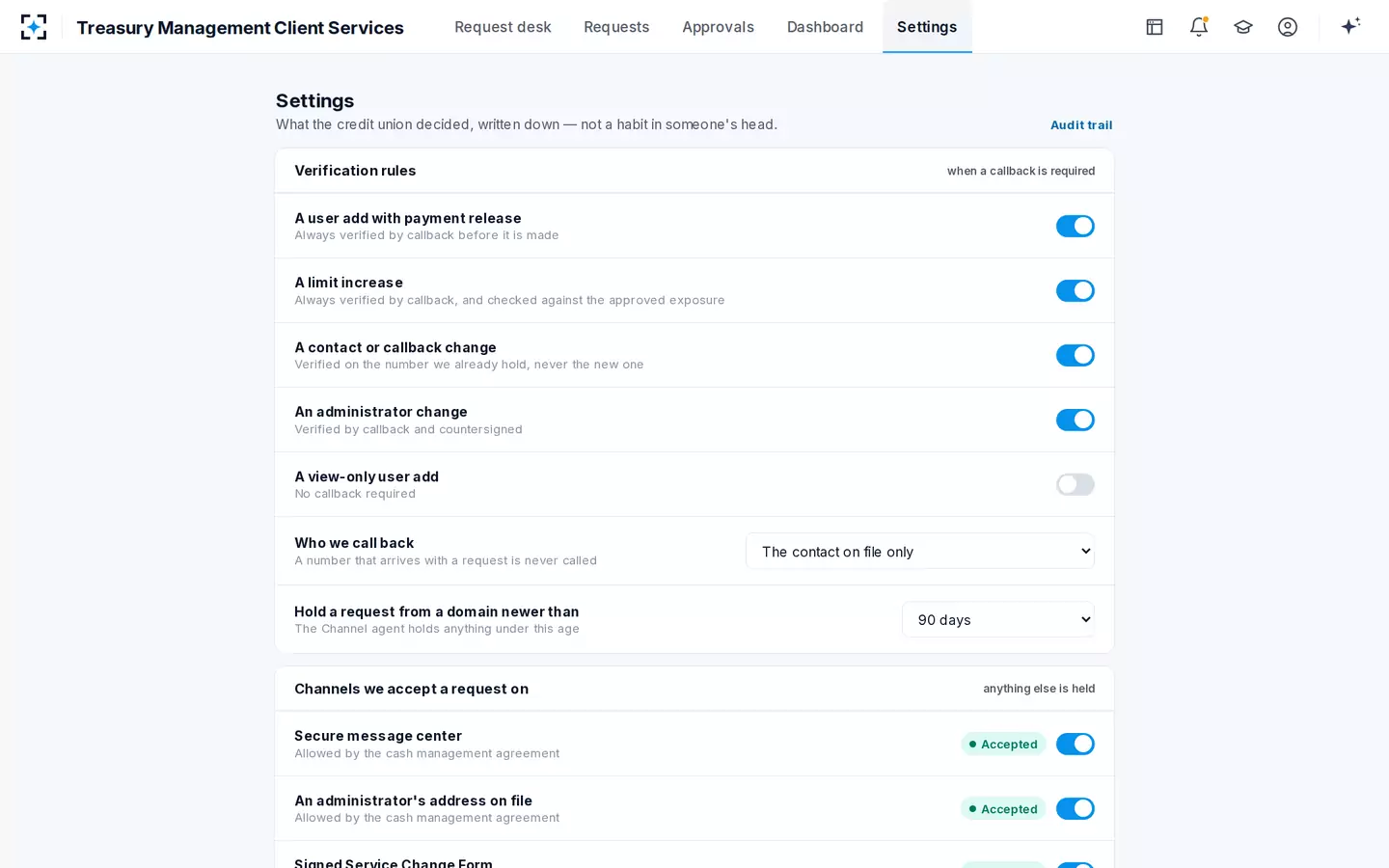The width and height of the screenshot is (1389, 868).
Task: Open the notifications bell
Action: pos(1199,27)
